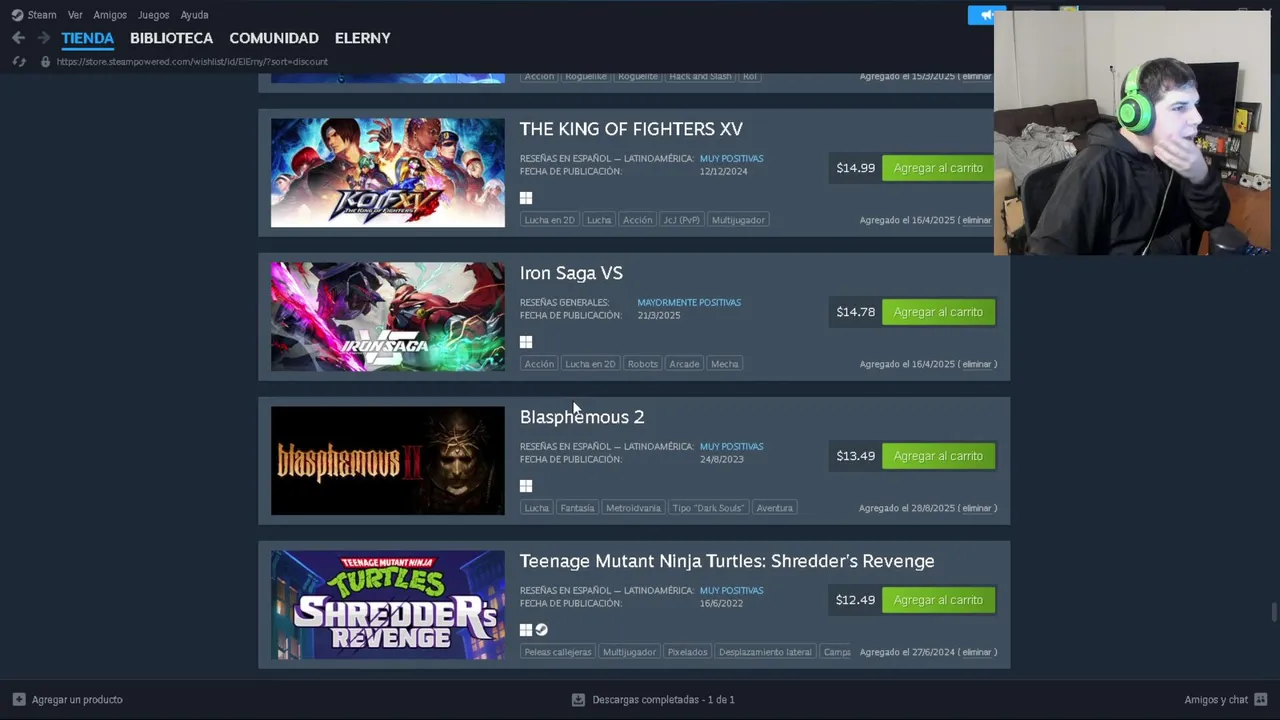Open the downloads icon in the bottom bar
Image resolution: width=1280 pixels, height=720 pixels.
[578, 699]
